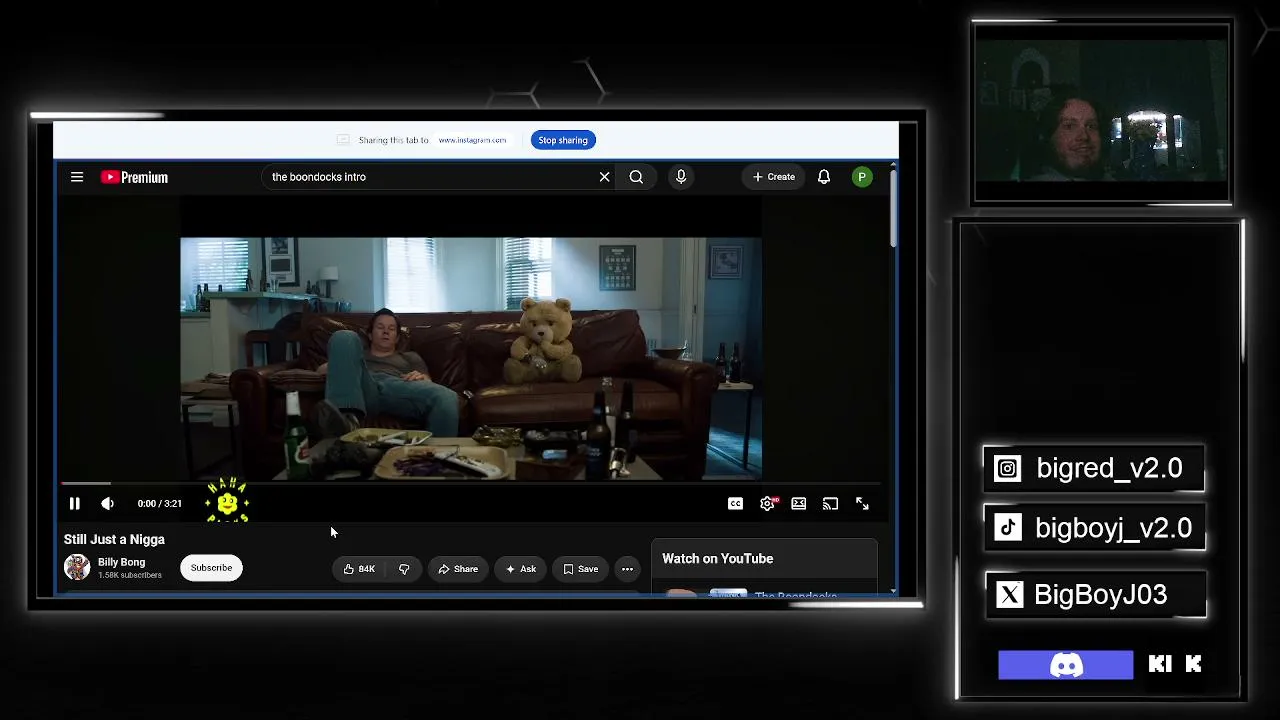Click the video frame showing the couch scene
Viewport: 1280px width, 720px height.
coord(470,358)
